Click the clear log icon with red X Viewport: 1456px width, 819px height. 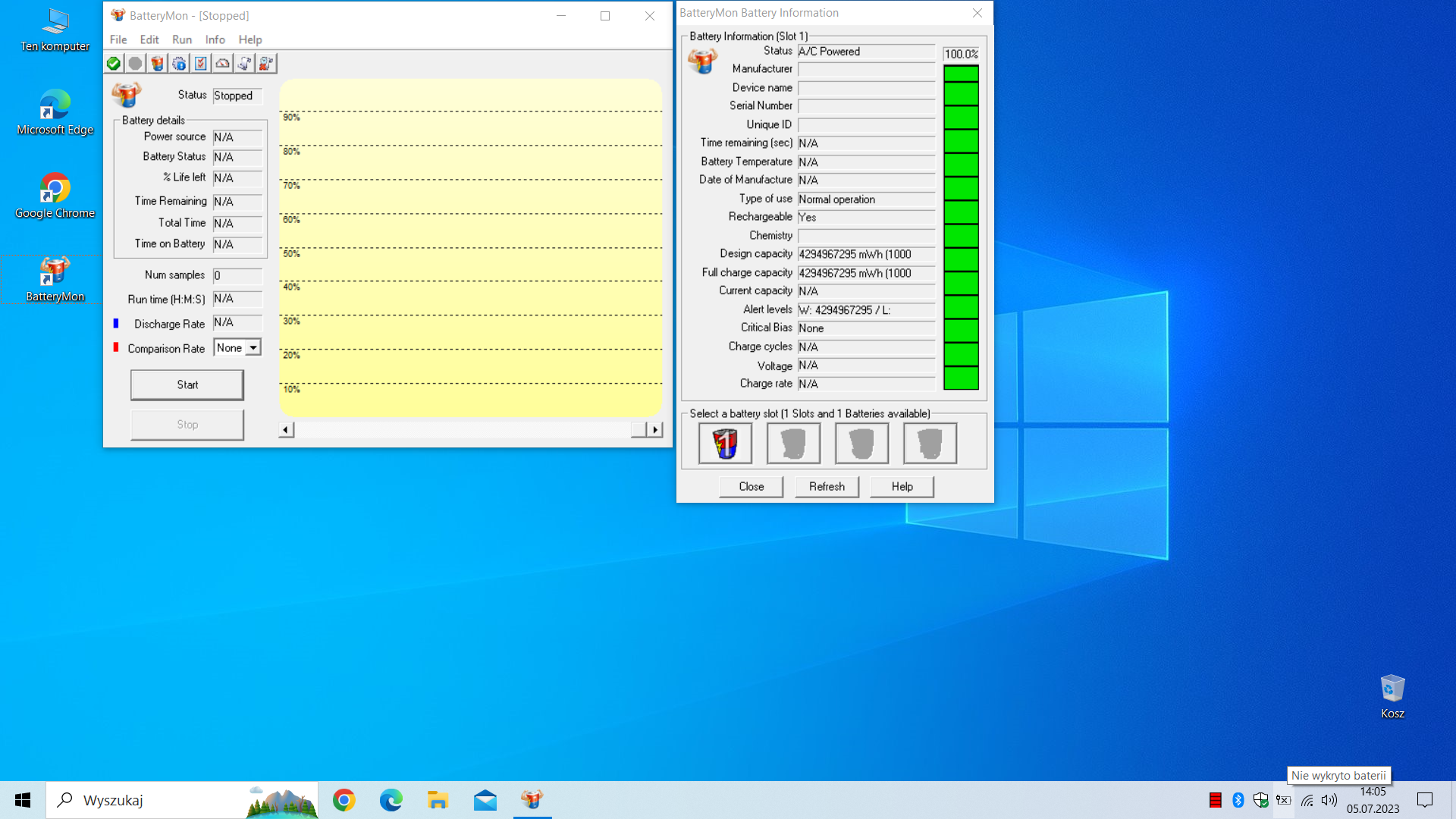coord(266,64)
